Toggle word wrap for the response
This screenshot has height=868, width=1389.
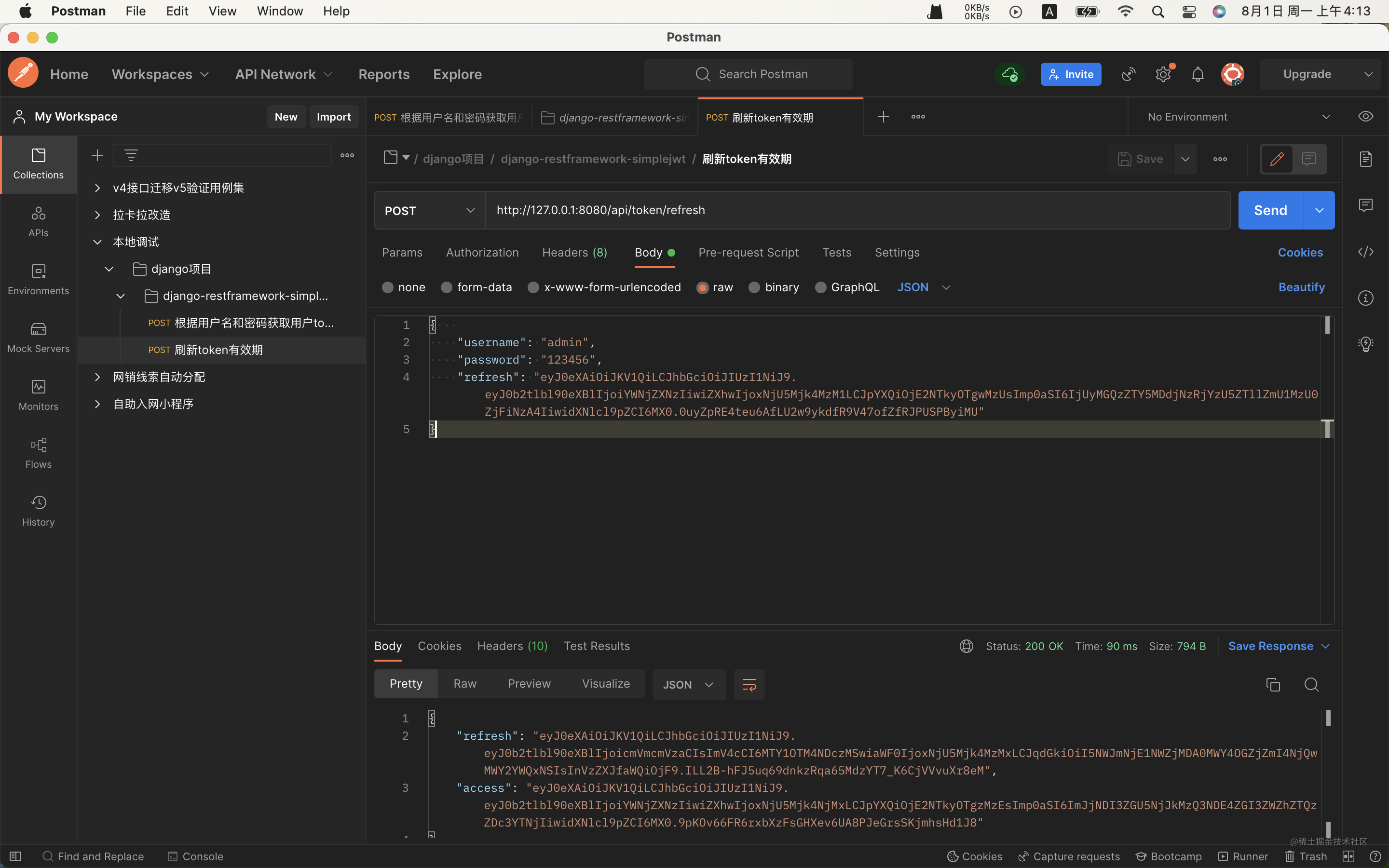tap(749, 684)
